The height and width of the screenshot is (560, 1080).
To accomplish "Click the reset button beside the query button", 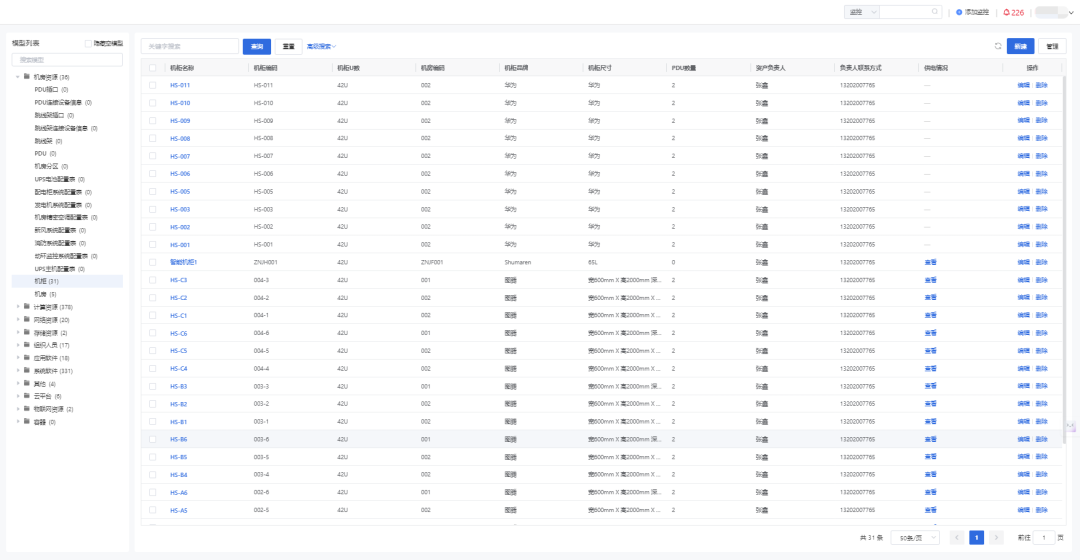I will (289, 46).
